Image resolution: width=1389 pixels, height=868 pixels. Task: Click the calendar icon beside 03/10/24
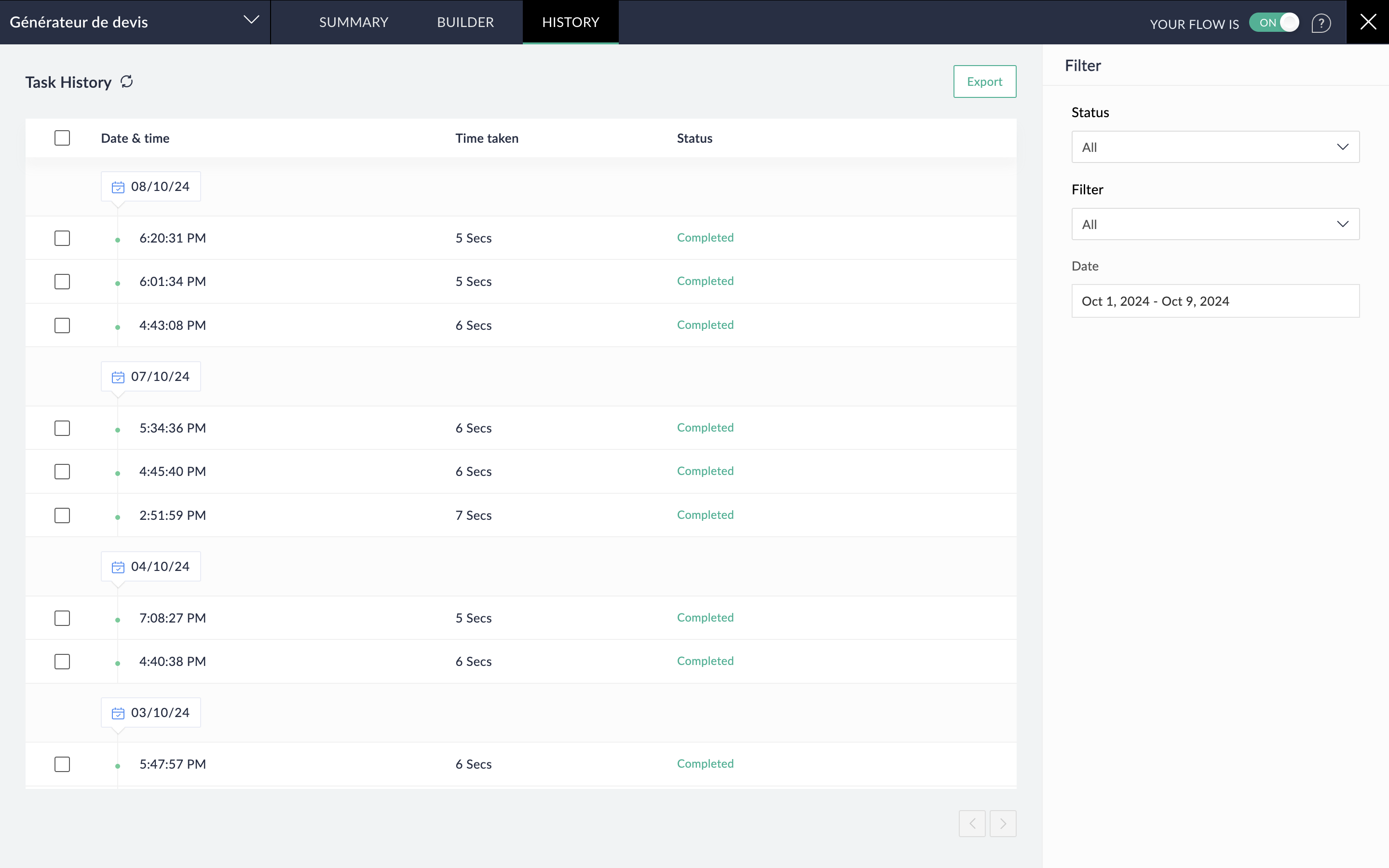pyautogui.click(x=118, y=713)
